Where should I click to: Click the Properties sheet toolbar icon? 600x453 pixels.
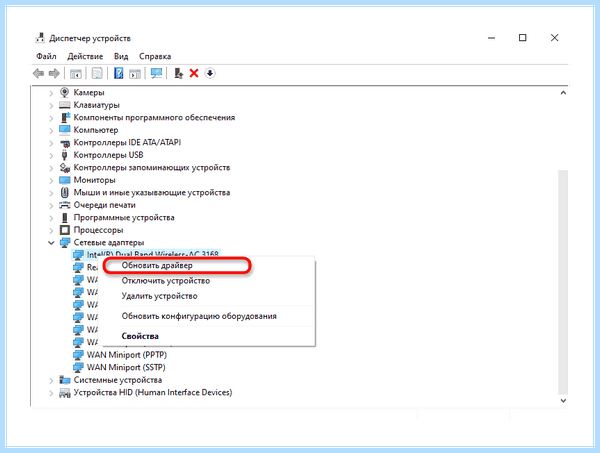(97, 73)
